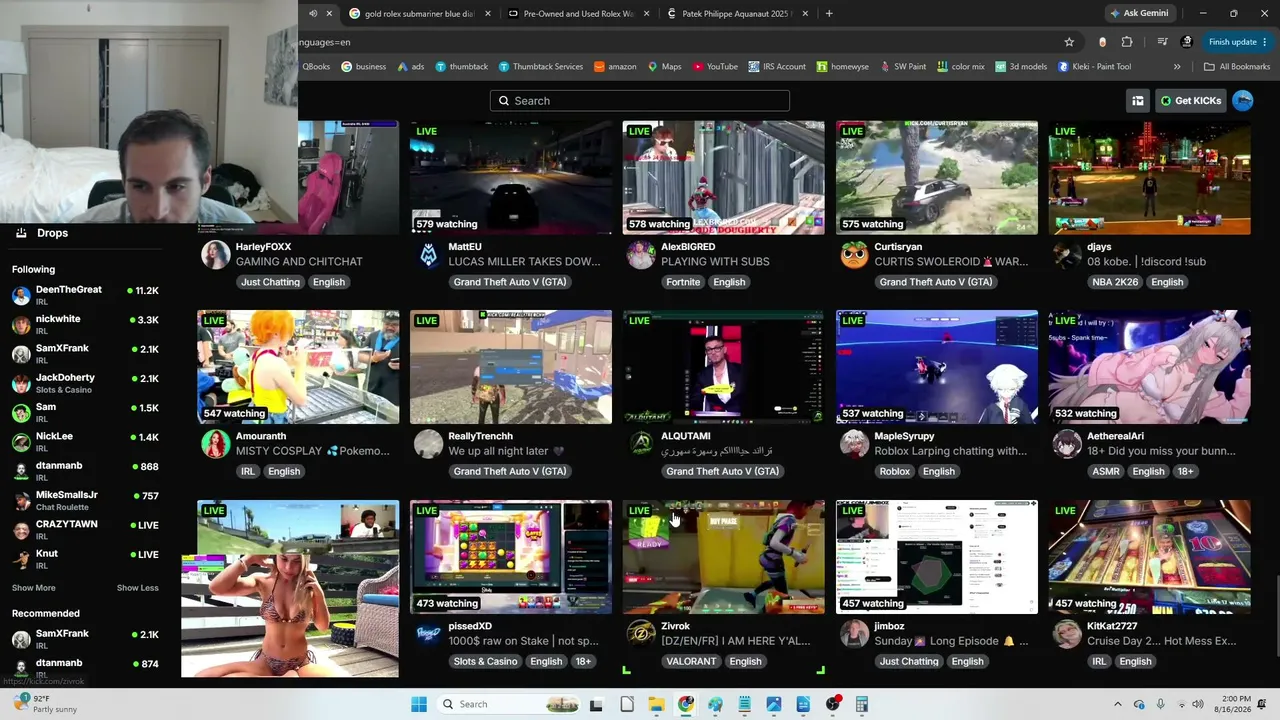Open the Windows Start menu
1280x720 pixels.
419,704
